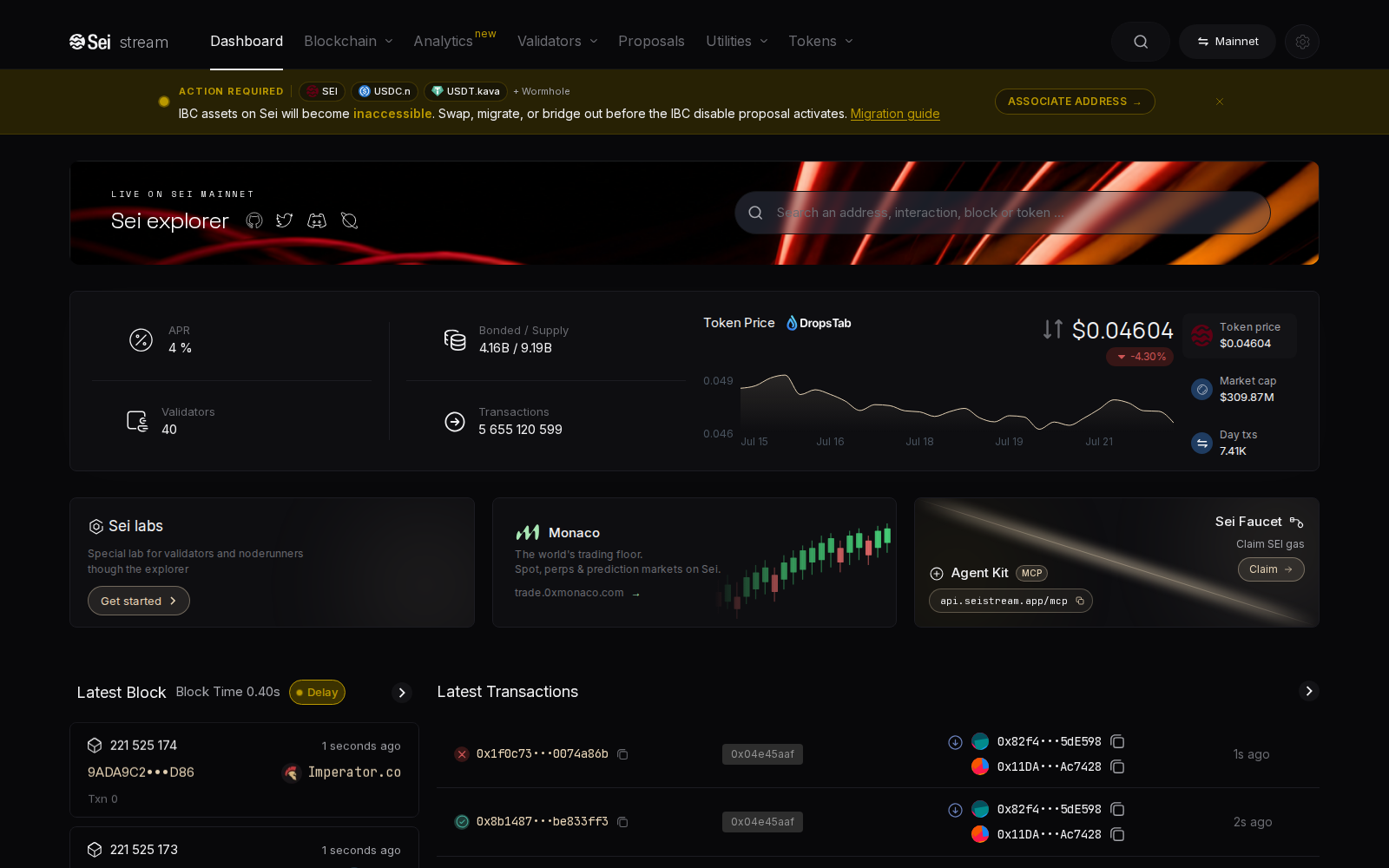Click Get started in Sei labs
This screenshot has width=1389, height=868.
tap(139, 601)
